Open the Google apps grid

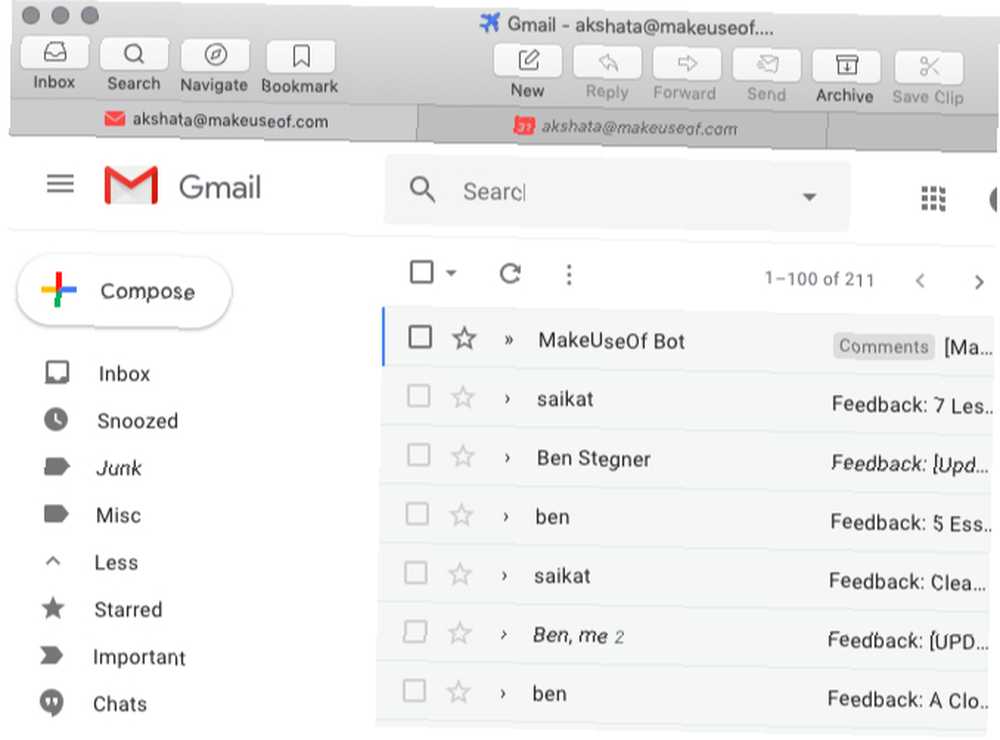(934, 198)
